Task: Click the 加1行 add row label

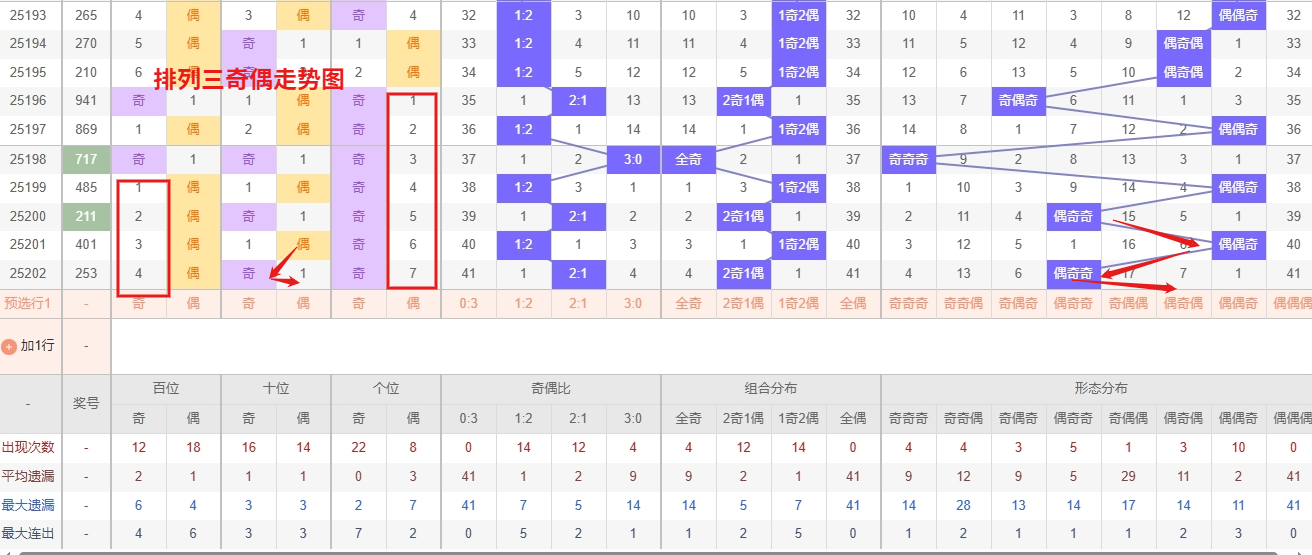Action: click(x=36, y=346)
